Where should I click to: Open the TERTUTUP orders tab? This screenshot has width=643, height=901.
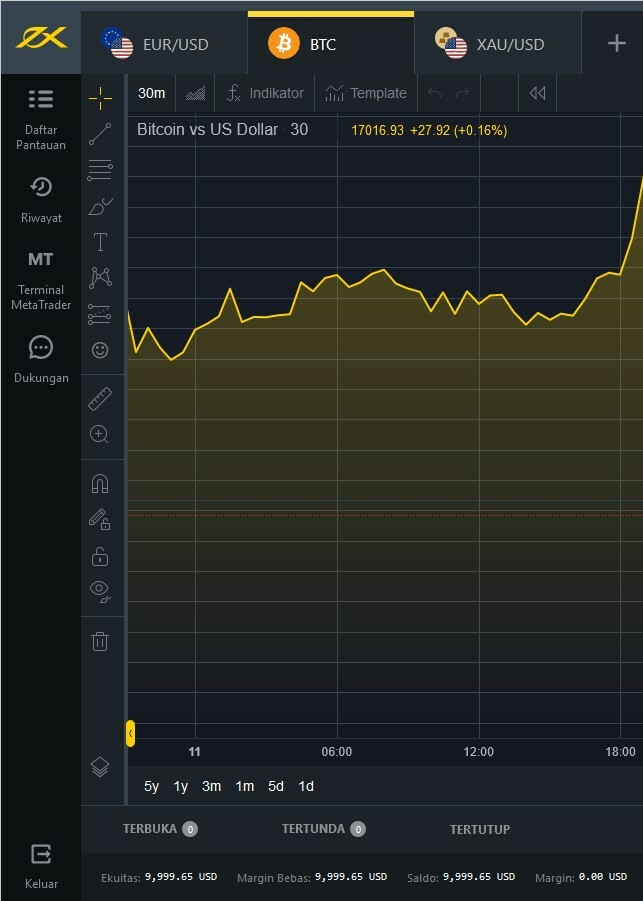pos(480,829)
